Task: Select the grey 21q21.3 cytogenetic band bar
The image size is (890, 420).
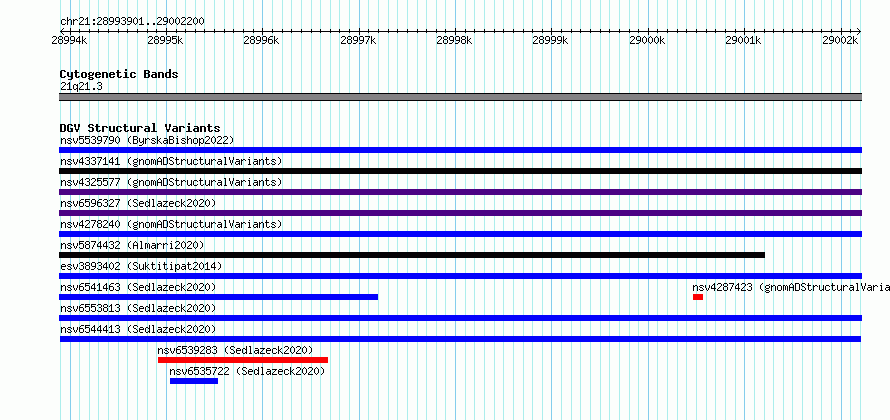Action: click(x=460, y=97)
